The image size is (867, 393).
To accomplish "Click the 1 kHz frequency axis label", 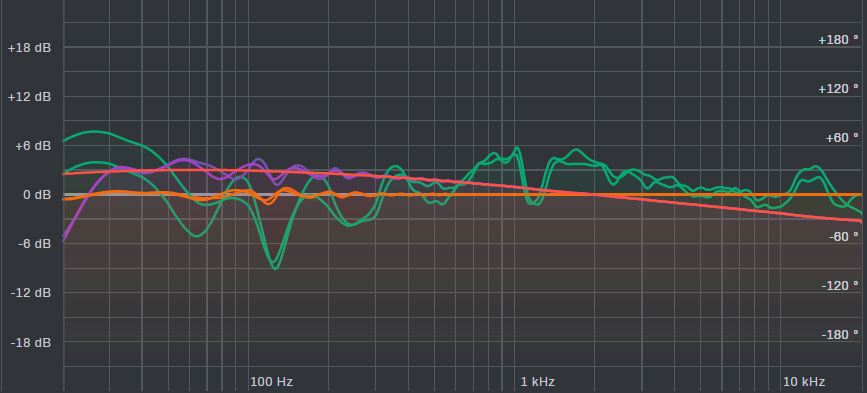I will click(537, 381).
